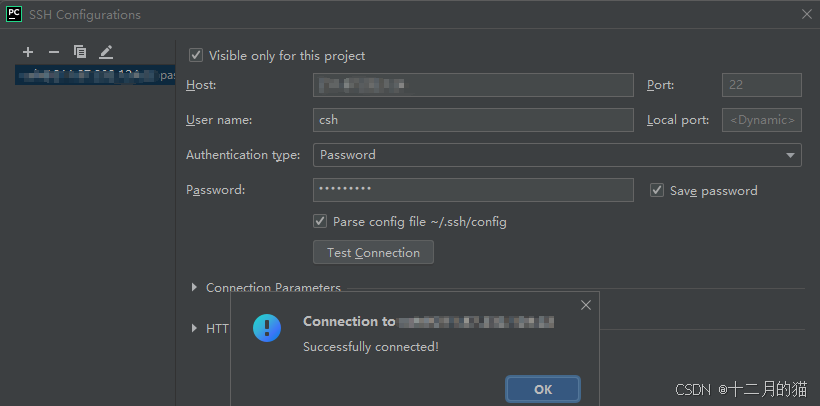Toggle Visible only for this project checkbox
820x406 pixels.
[196, 55]
